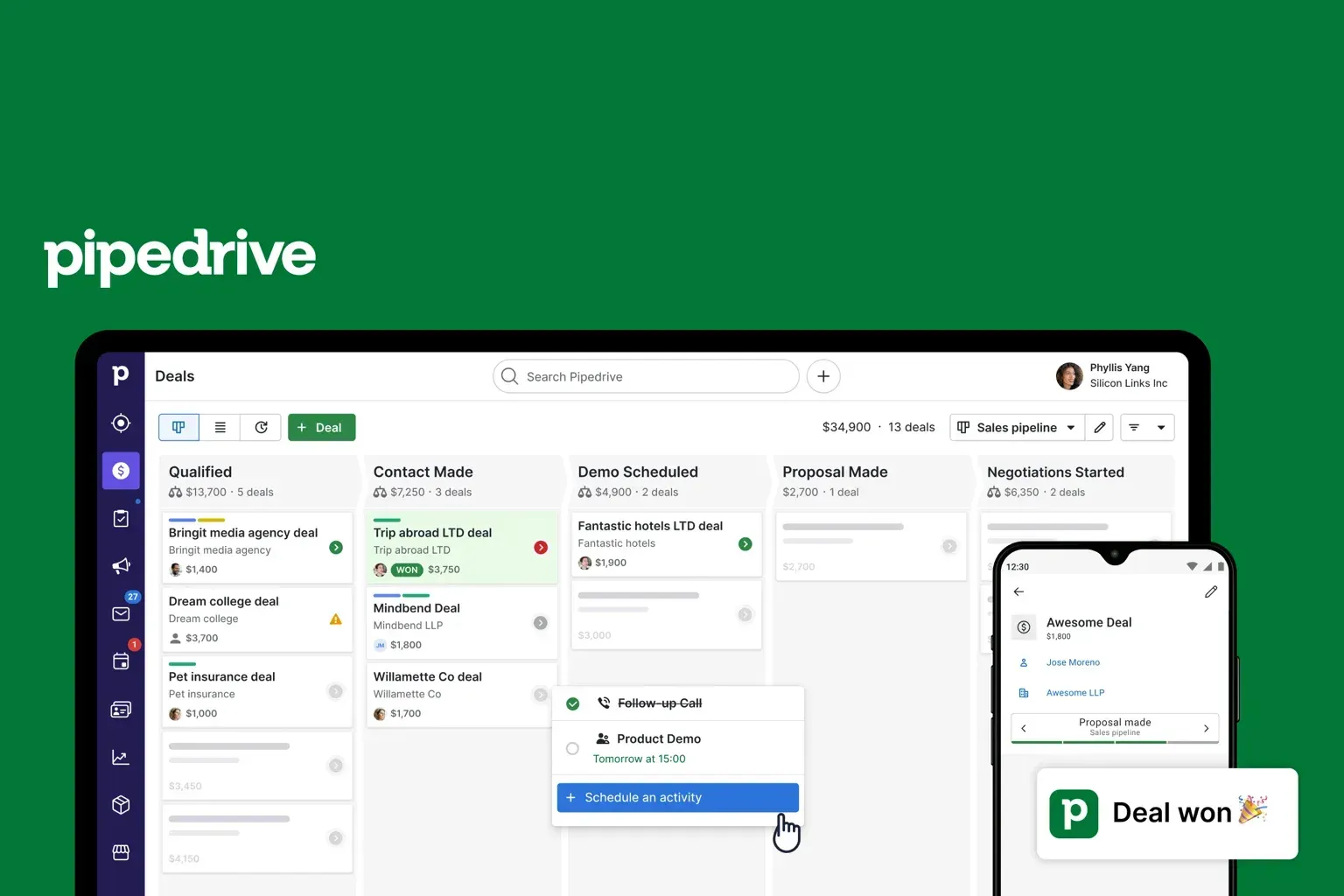Toggle the kanban board view
The width and height of the screenshot is (1344, 896).
(x=178, y=427)
